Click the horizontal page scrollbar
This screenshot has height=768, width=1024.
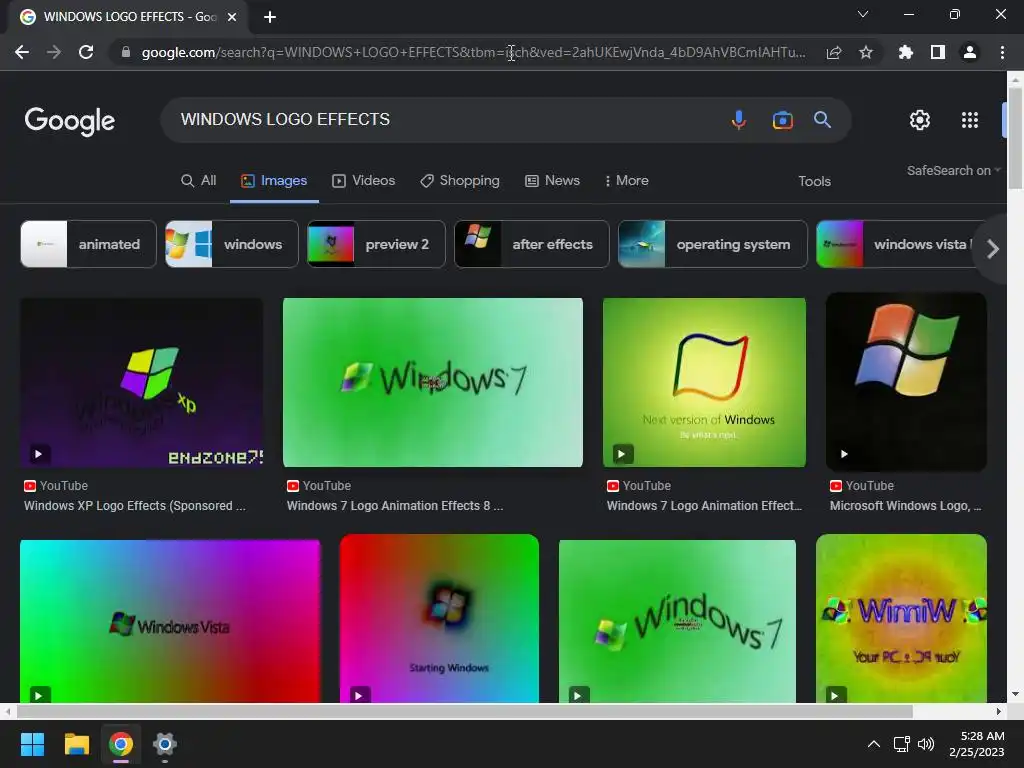pyautogui.click(x=464, y=711)
